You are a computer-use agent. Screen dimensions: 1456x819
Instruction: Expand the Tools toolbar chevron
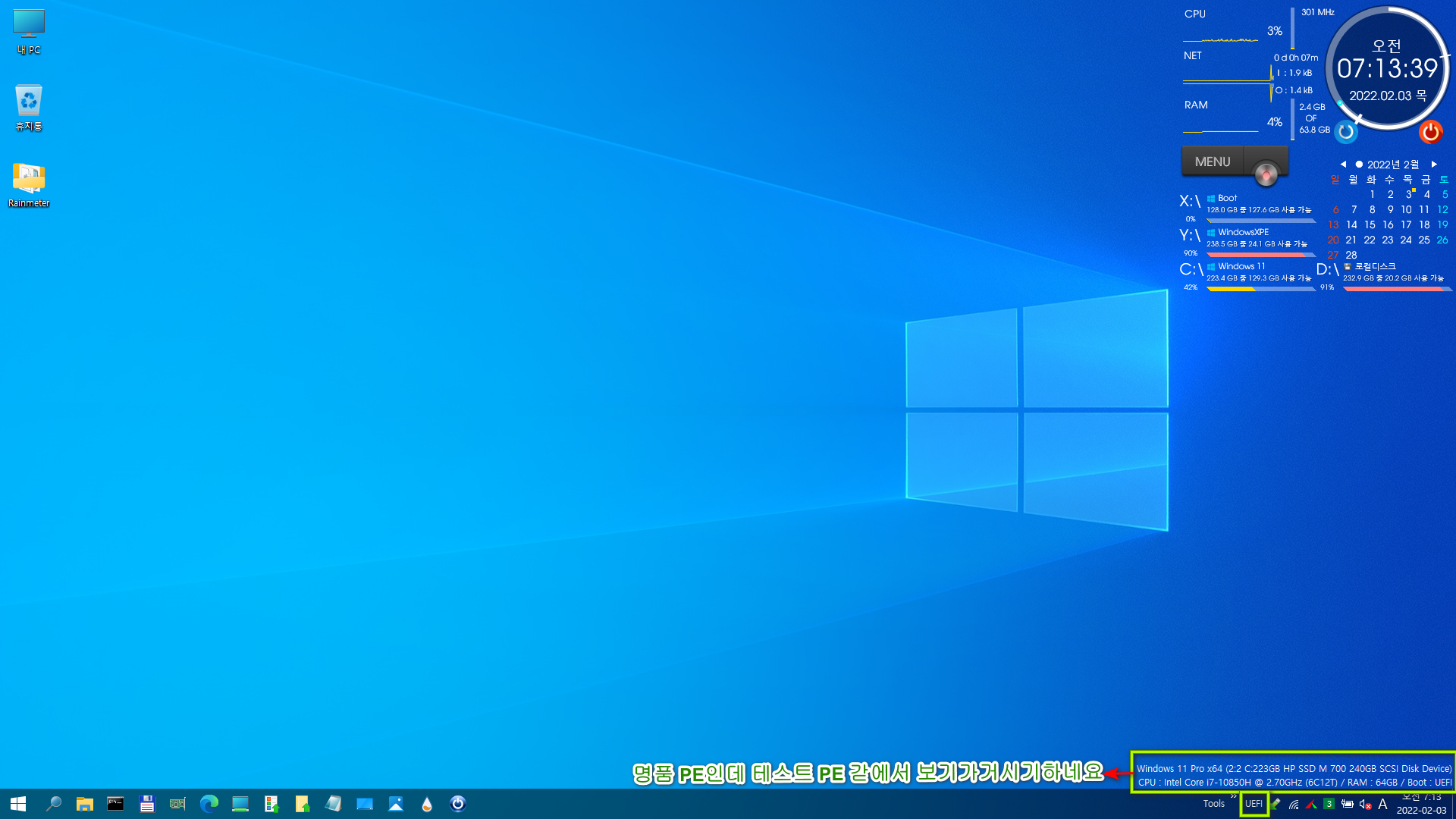1234,796
